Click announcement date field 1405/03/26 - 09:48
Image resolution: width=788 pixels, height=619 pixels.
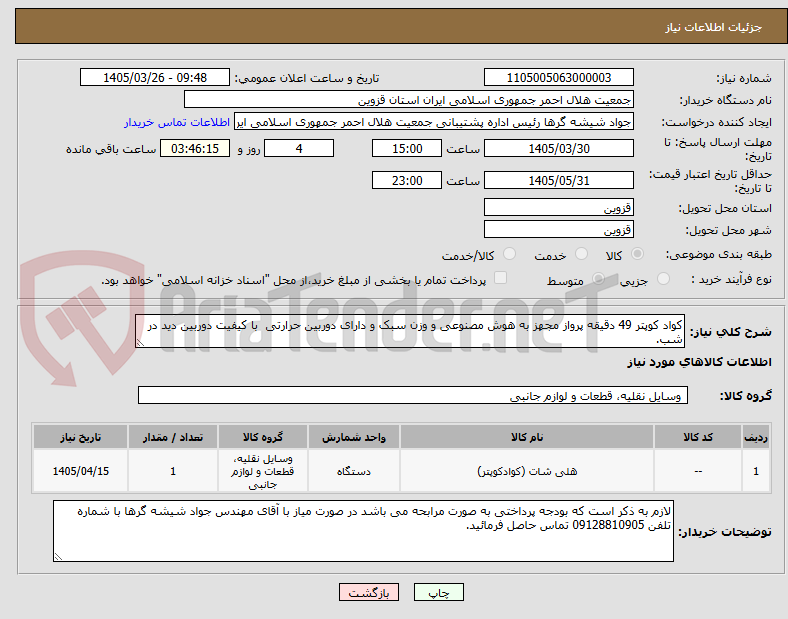(x=155, y=77)
